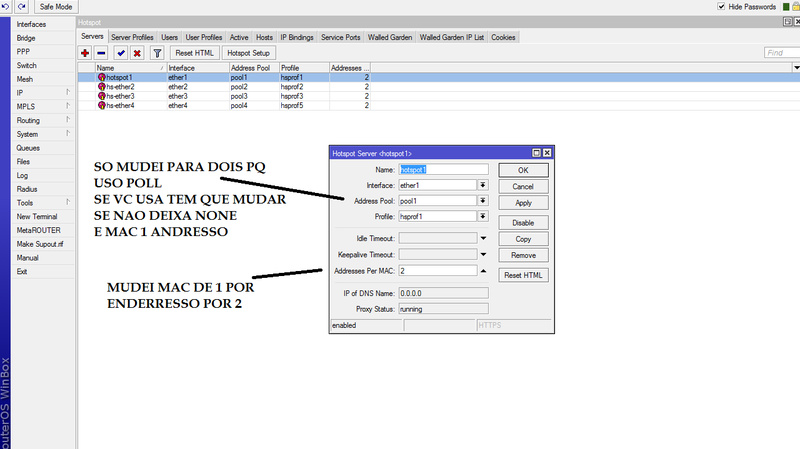Switch to the Server Profiles tab
The height and width of the screenshot is (449, 800).
click(132, 37)
